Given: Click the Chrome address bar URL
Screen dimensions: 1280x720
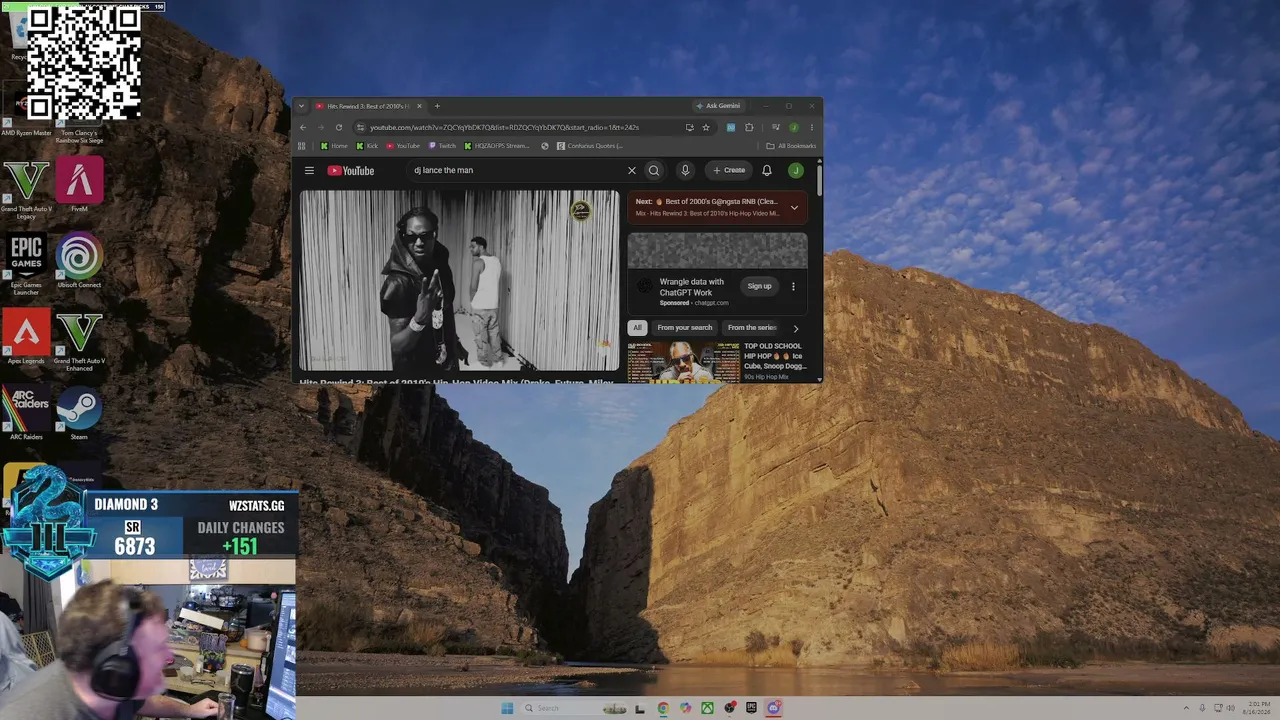Looking at the screenshot, I should click(504, 128).
